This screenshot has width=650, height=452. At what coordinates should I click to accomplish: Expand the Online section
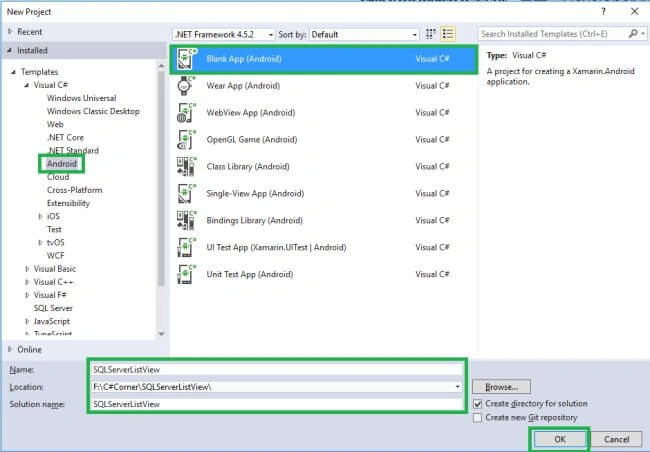click(10, 350)
